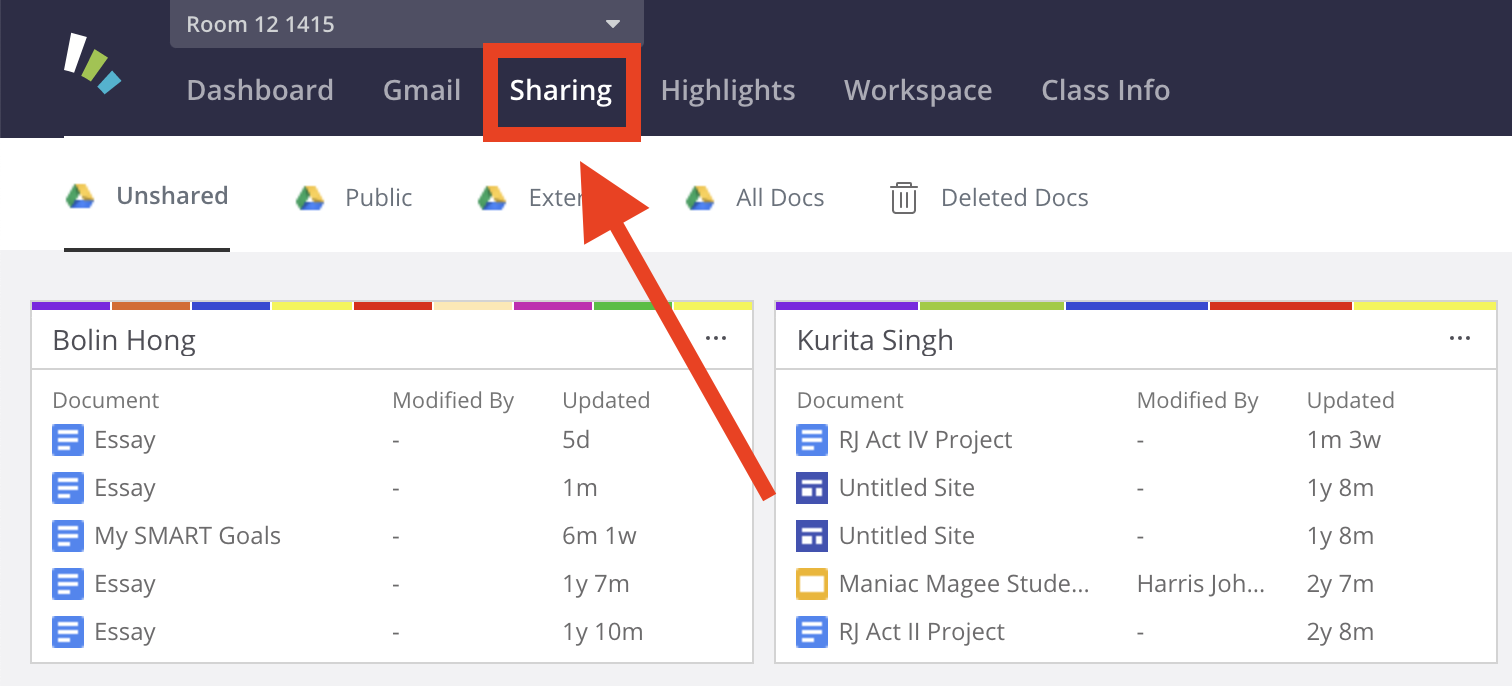Open the My SMART Goals document
The image size is (1512, 686).
coord(188,536)
